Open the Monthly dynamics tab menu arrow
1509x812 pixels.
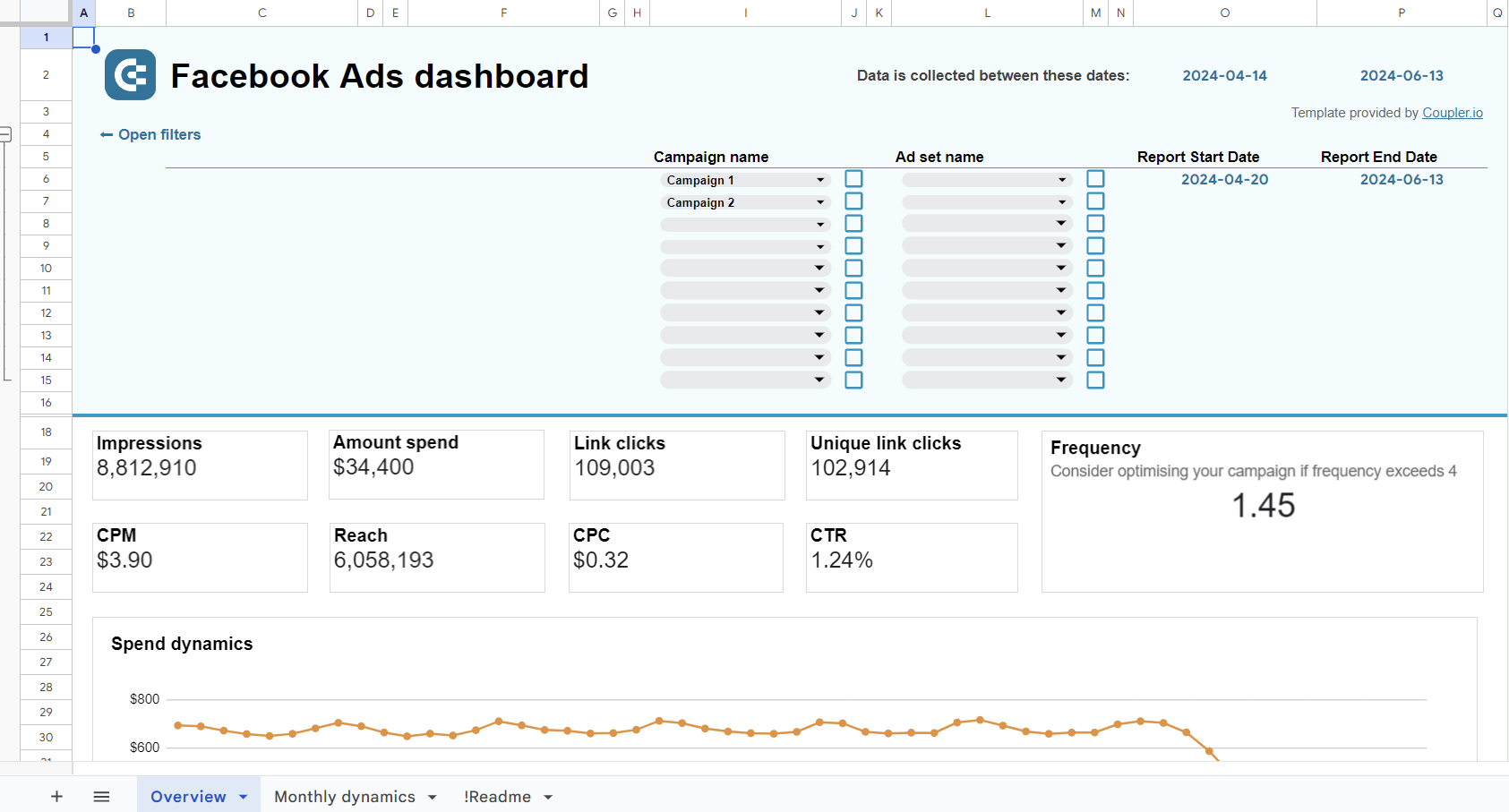coord(433,796)
